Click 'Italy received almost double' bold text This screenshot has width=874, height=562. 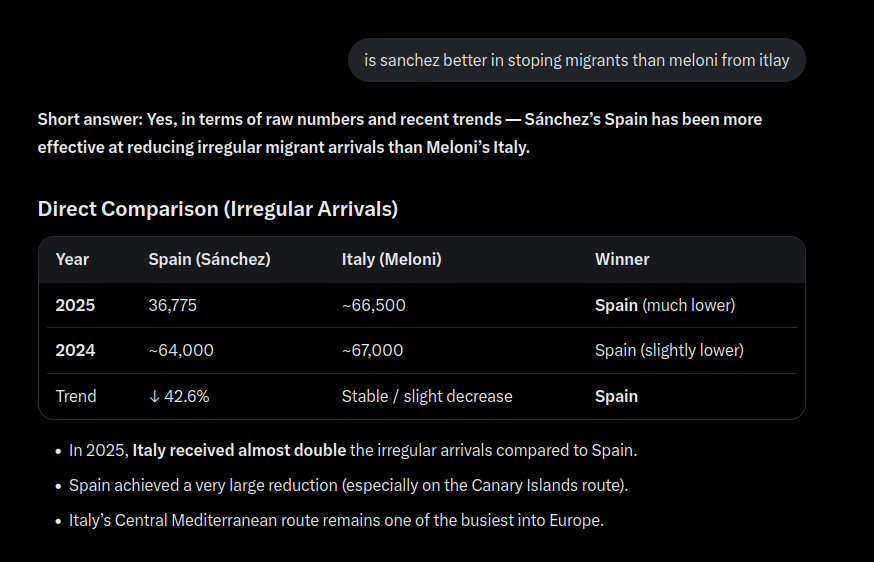point(239,450)
